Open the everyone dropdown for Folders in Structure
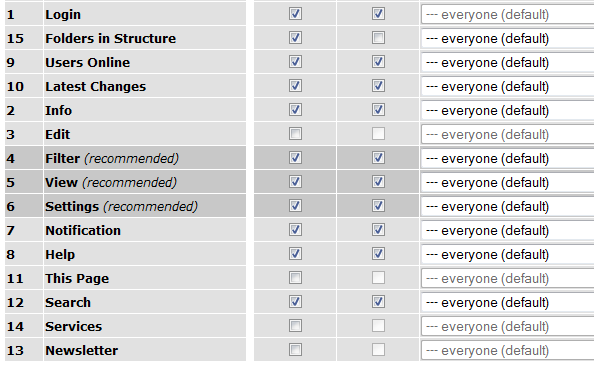Viewport: 594px width, 368px height. (x=508, y=38)
